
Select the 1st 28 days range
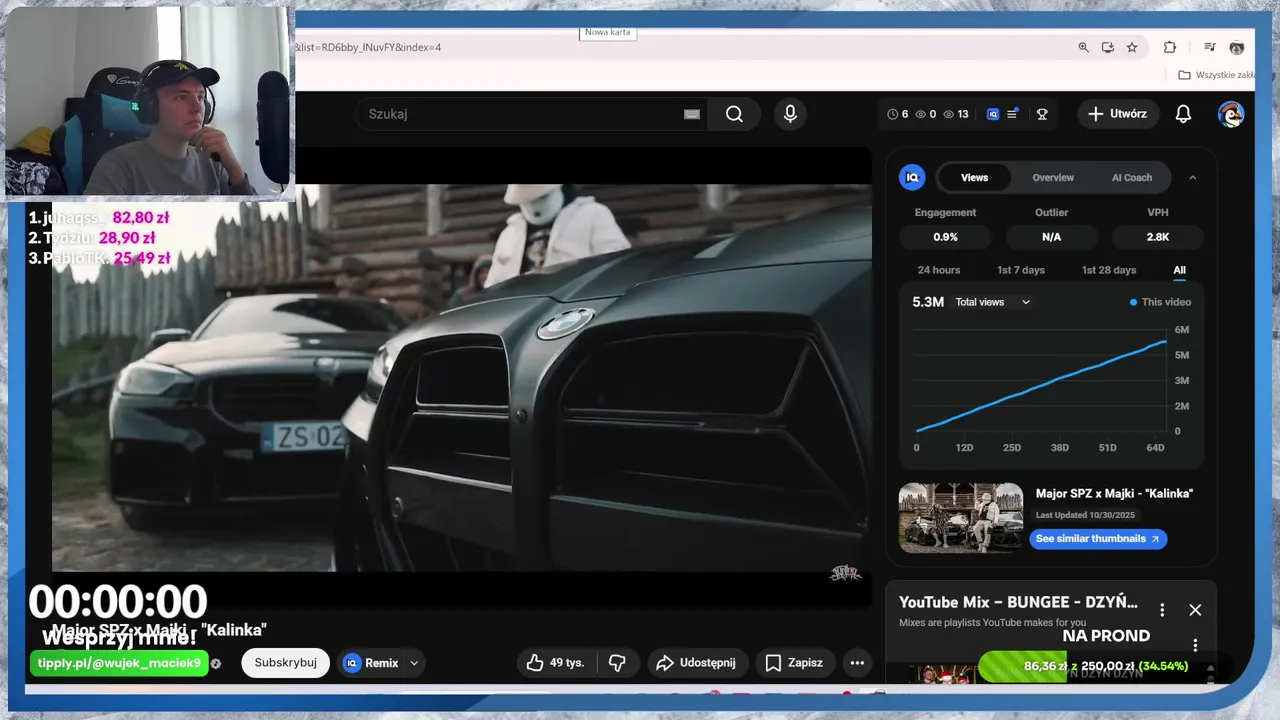coord(1109,270)
